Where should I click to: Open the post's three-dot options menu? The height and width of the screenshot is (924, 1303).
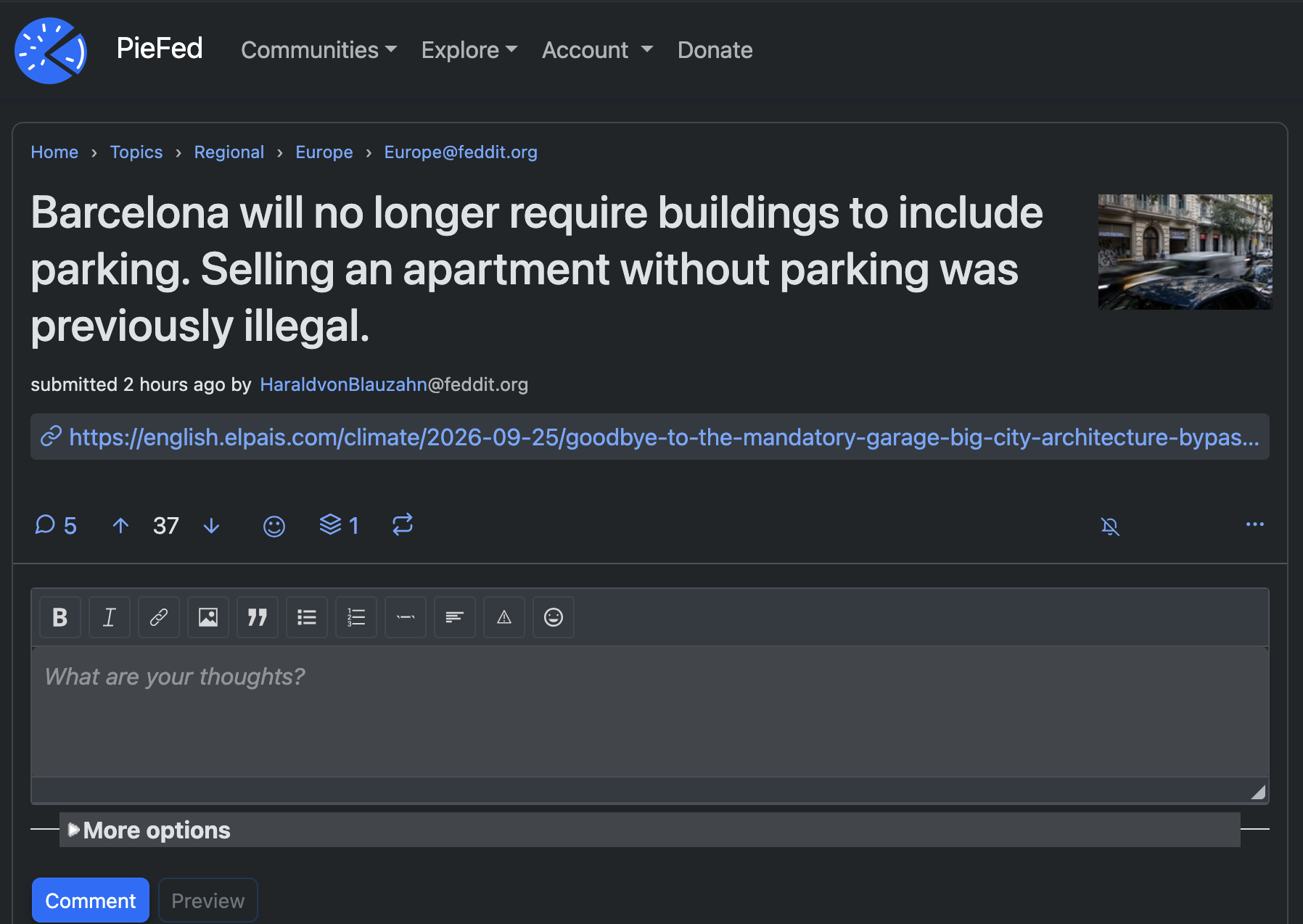click(x=1255, y=524)
